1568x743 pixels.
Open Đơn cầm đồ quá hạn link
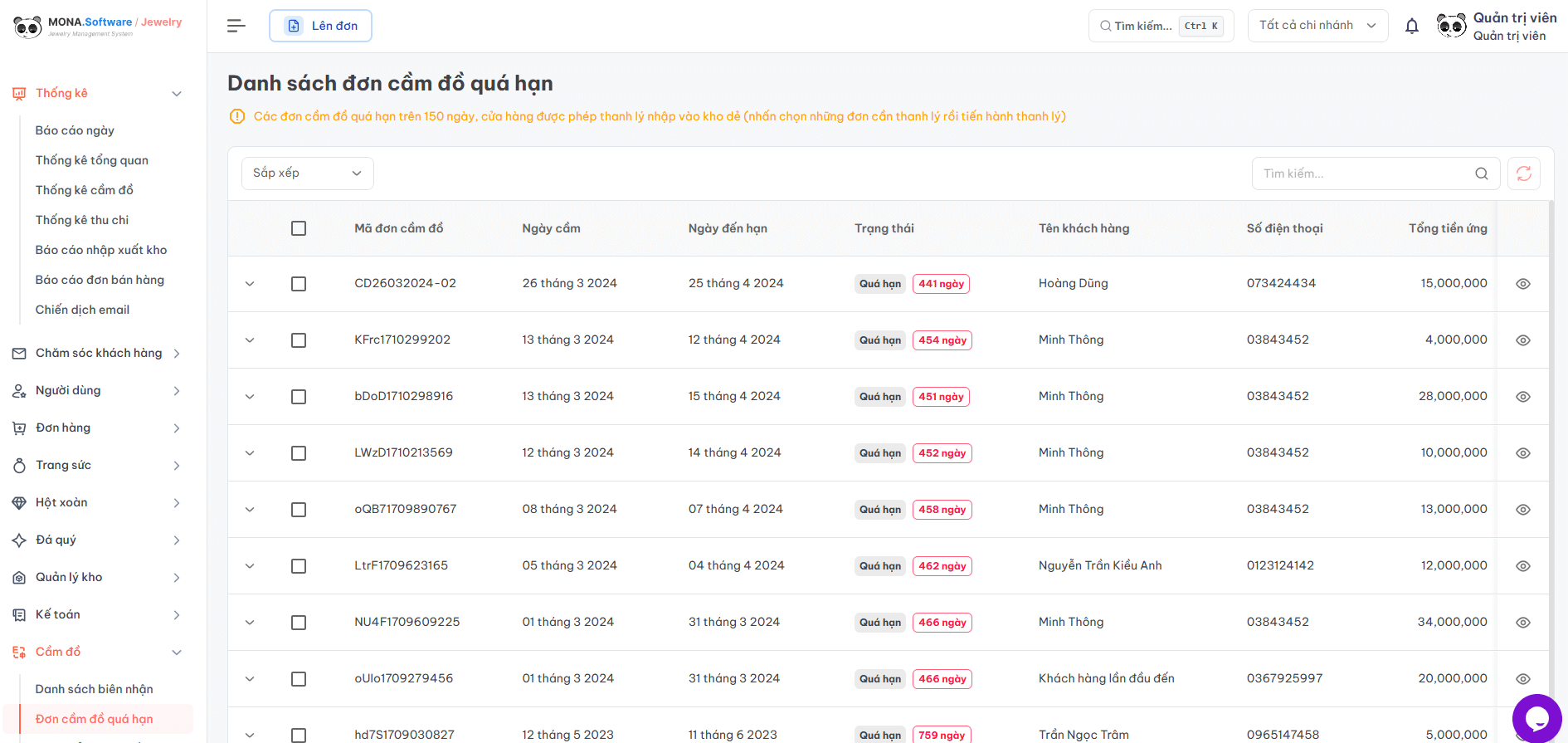point(95,719)
